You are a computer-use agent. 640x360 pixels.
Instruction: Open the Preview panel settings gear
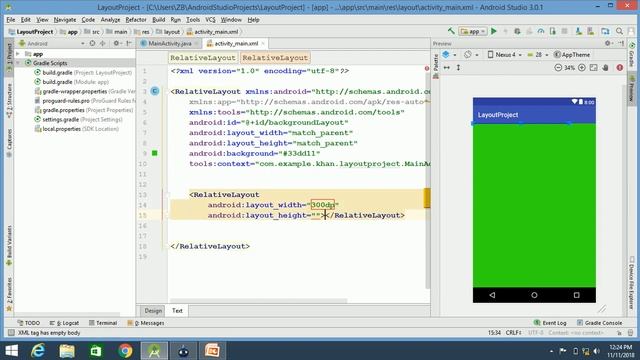pyautogui.click(x=608, y=43)
